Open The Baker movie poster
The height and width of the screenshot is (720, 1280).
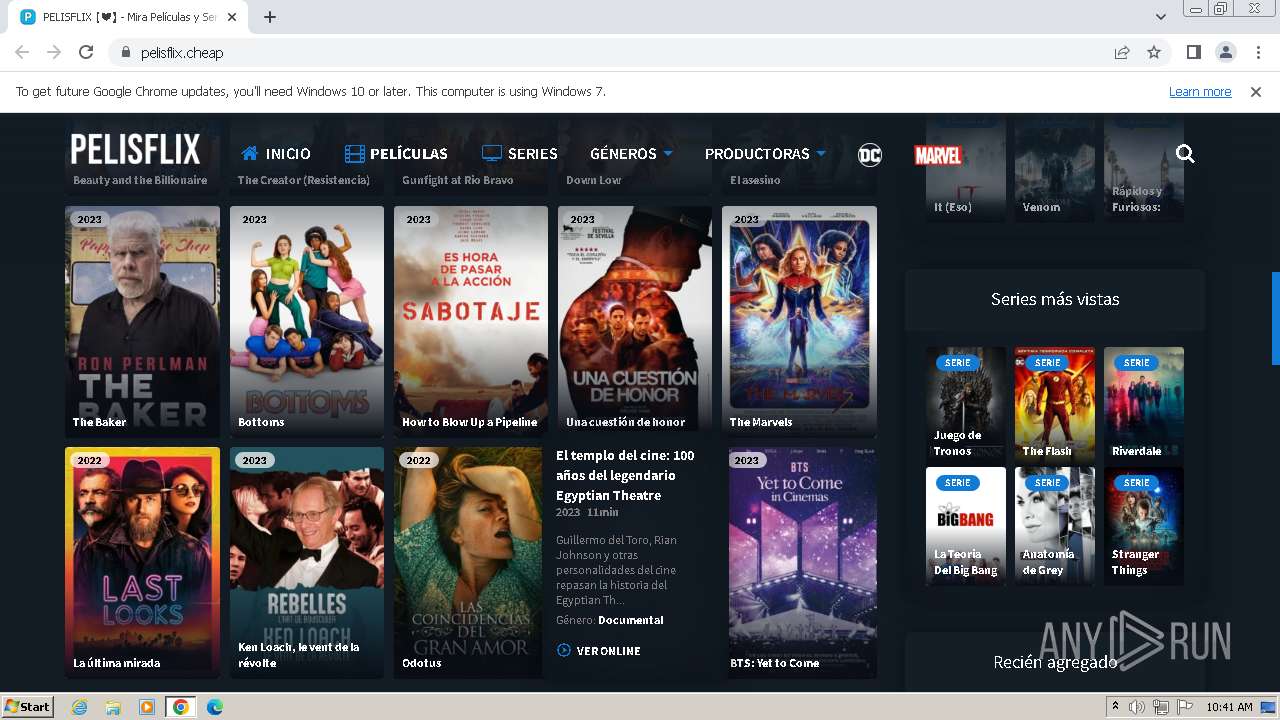(142, 322)
